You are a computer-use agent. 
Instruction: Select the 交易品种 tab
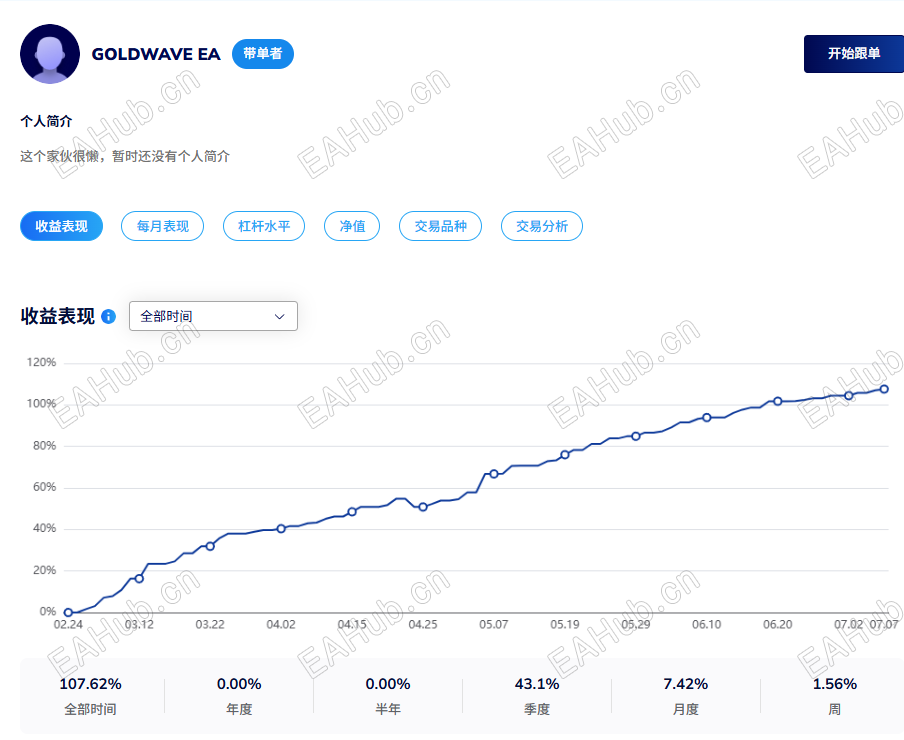coord(440,226)
